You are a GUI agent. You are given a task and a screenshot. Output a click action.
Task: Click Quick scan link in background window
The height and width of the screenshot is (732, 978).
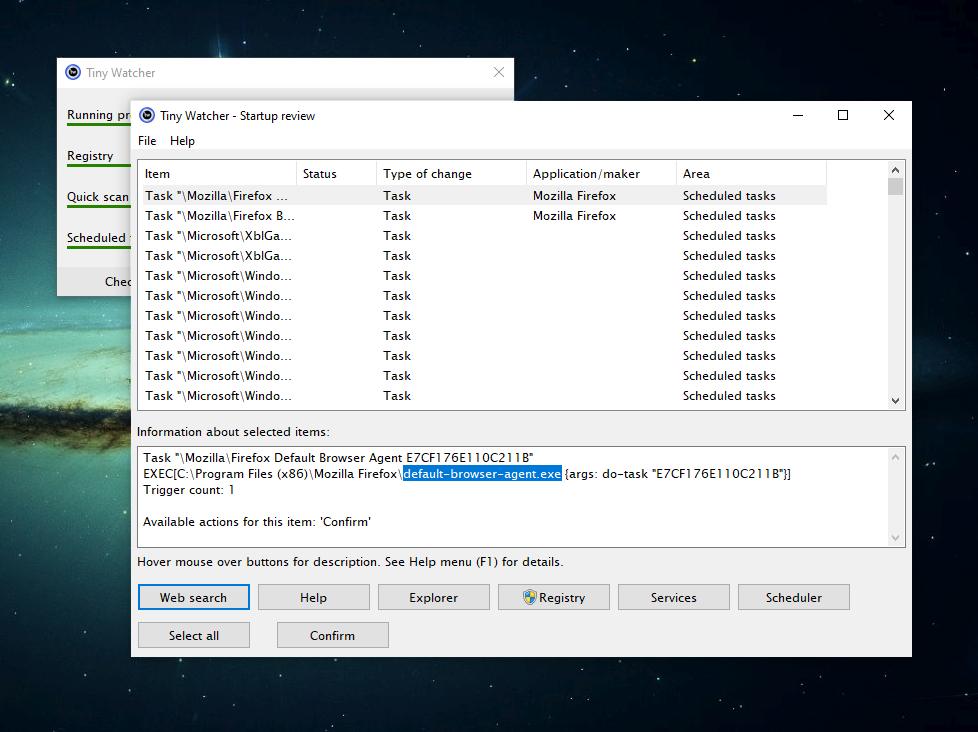[98, 197]
